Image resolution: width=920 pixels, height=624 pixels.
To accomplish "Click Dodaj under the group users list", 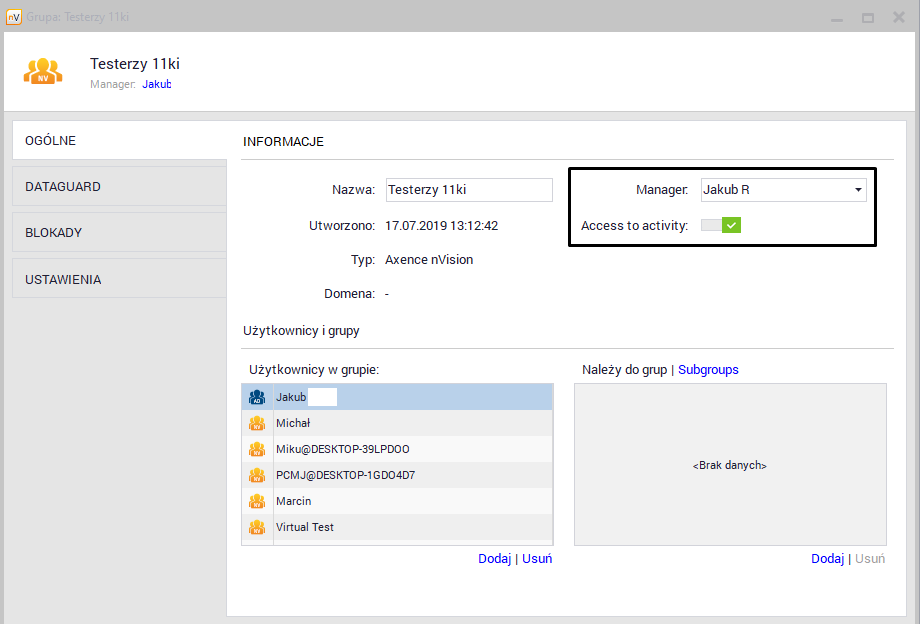I will [x=494, y=558].
